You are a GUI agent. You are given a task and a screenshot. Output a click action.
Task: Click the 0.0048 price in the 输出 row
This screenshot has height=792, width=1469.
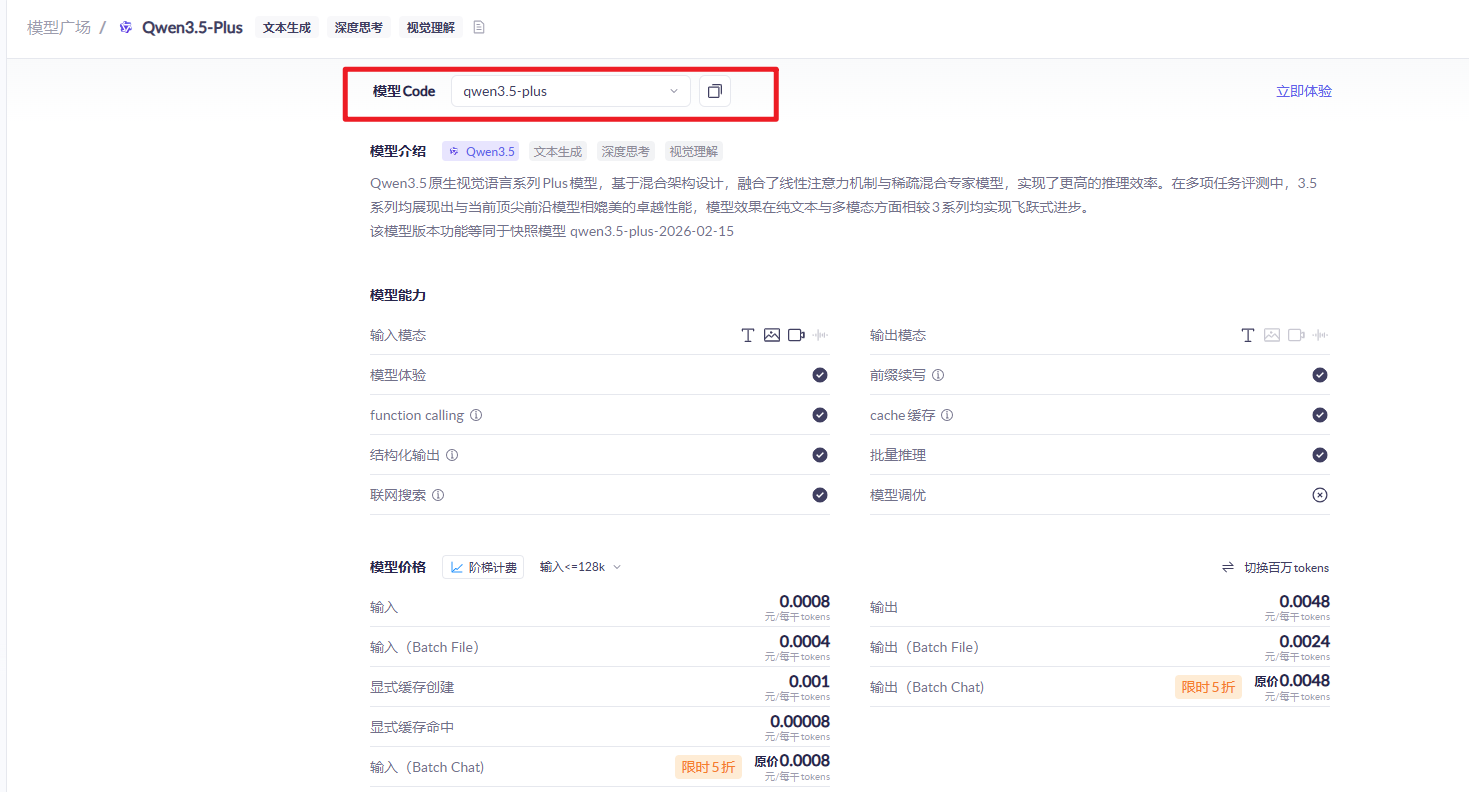pos(1305,601)
